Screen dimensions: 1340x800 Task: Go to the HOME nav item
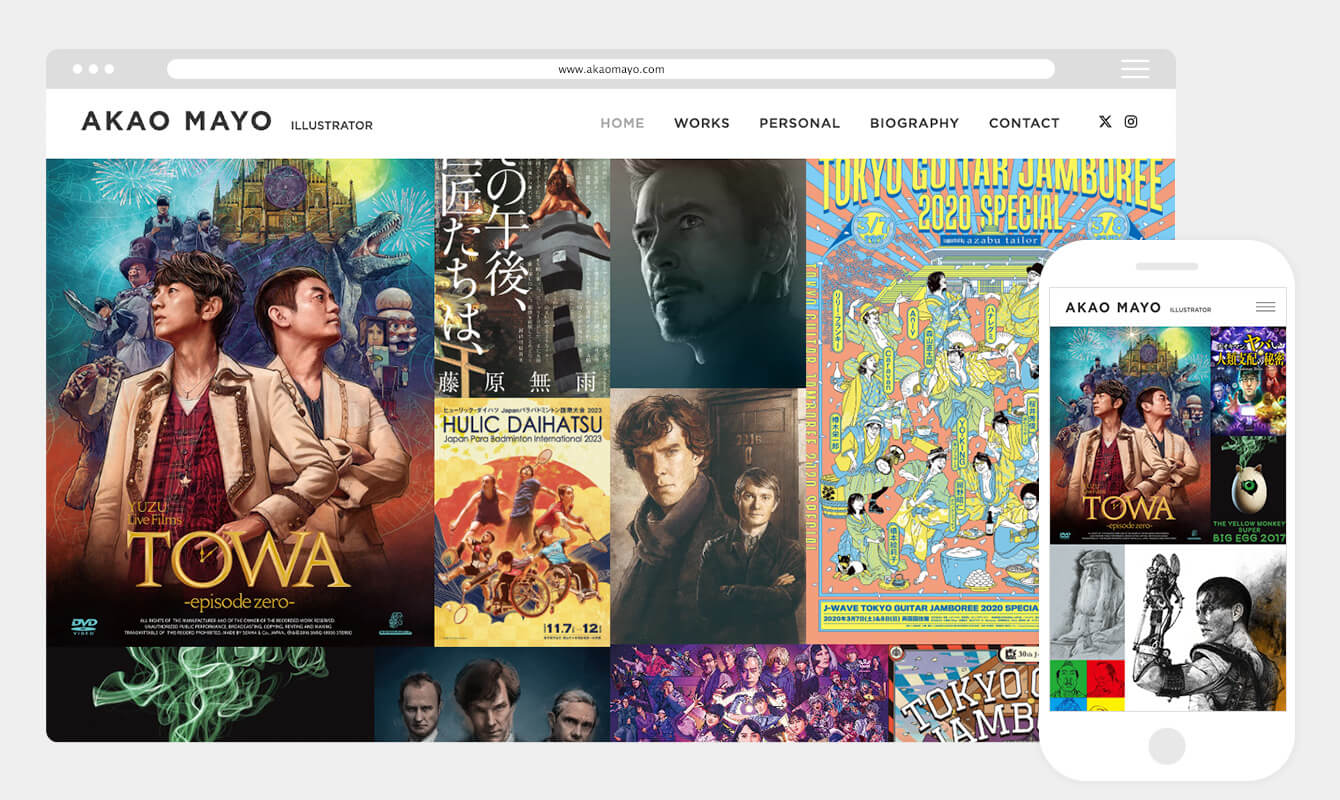[x=622, y=123]
